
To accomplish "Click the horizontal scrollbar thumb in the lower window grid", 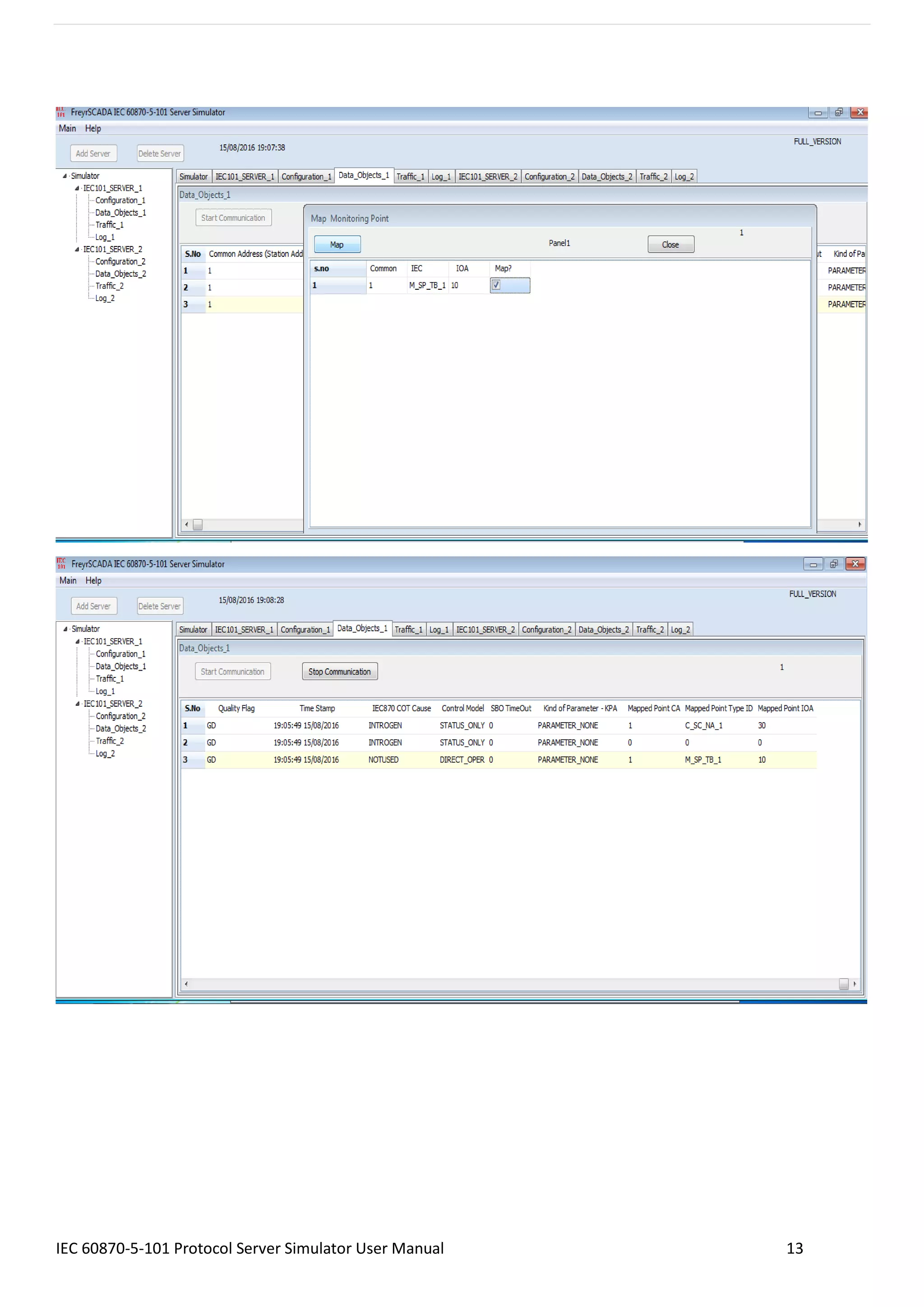I will coord(844,984).
